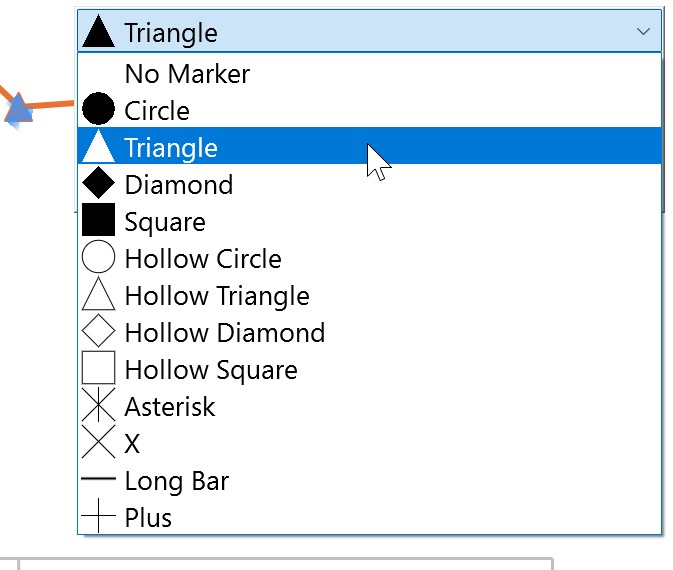The width and height of the screenshot is (673, 570).
Task: Select the Hollow Circle list entry
Action: tap(203, 258)
